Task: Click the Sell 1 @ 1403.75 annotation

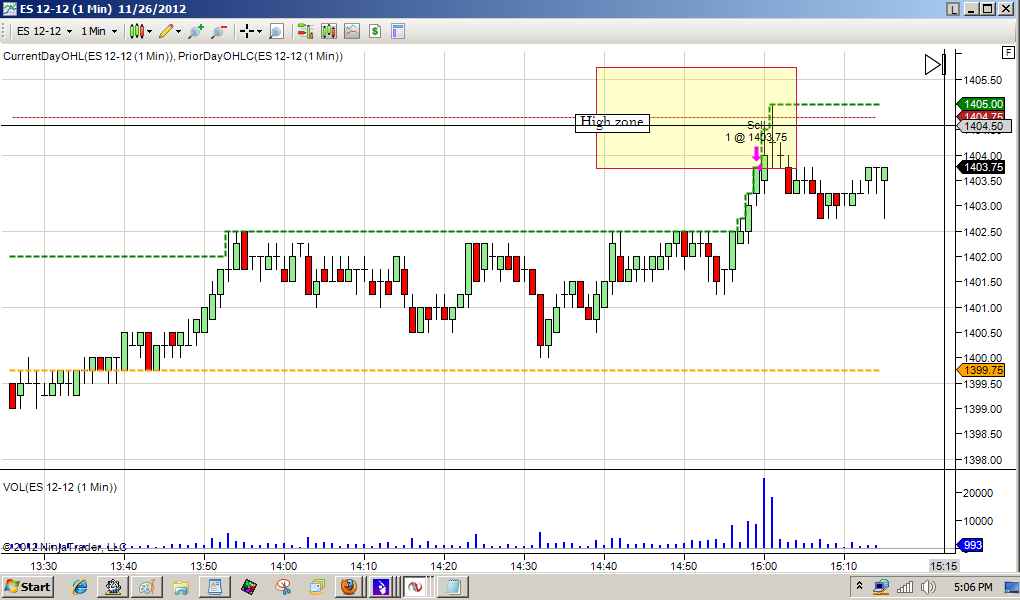Action: [x=757, y=131]
